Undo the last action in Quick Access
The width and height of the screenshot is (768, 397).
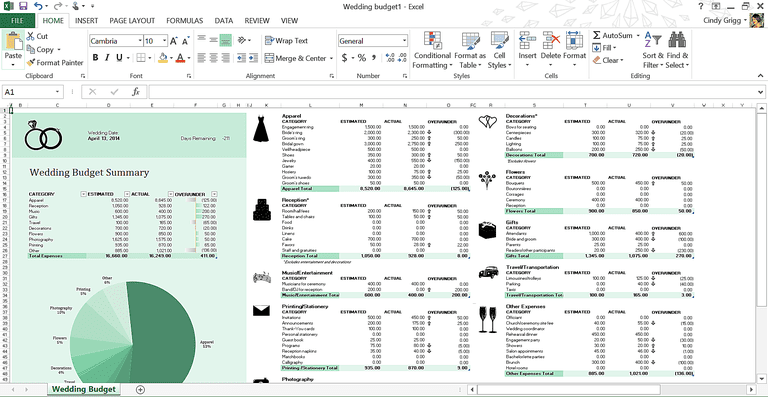39,6
